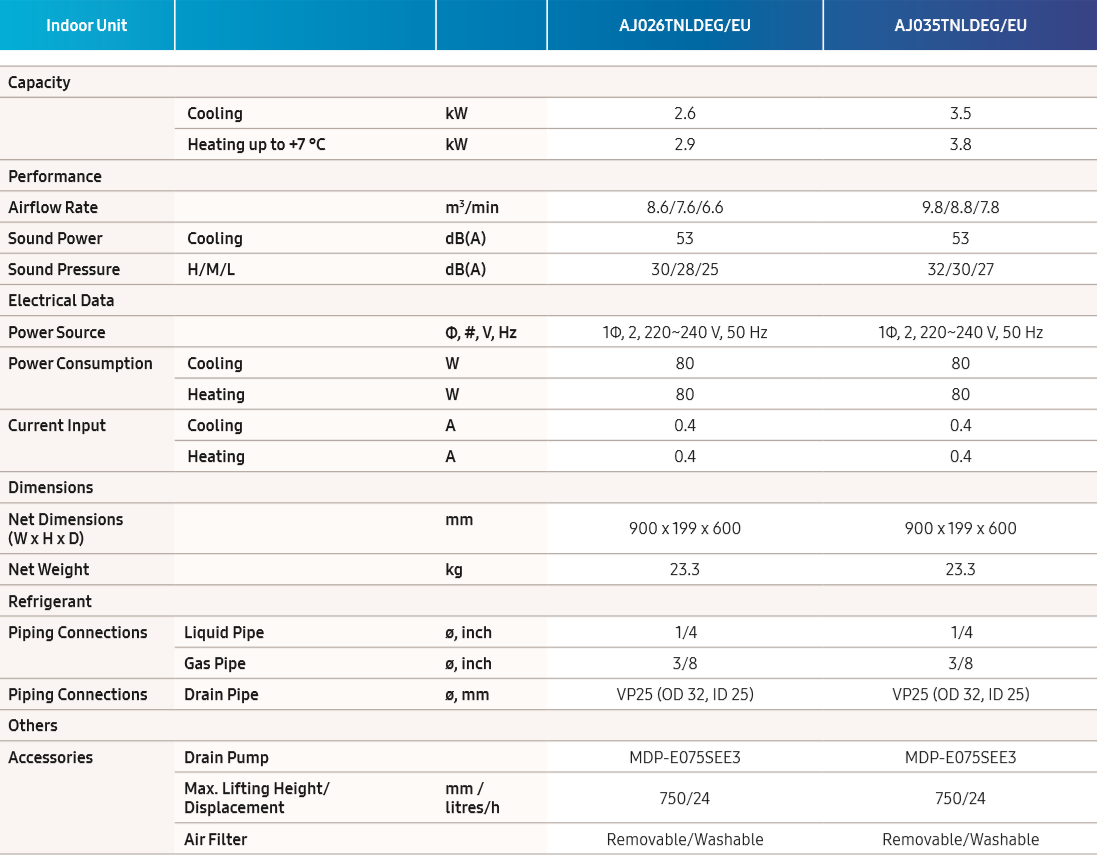Select the Drain Pump label
The width and height of the screenshot is (1097, 855).
226,757
